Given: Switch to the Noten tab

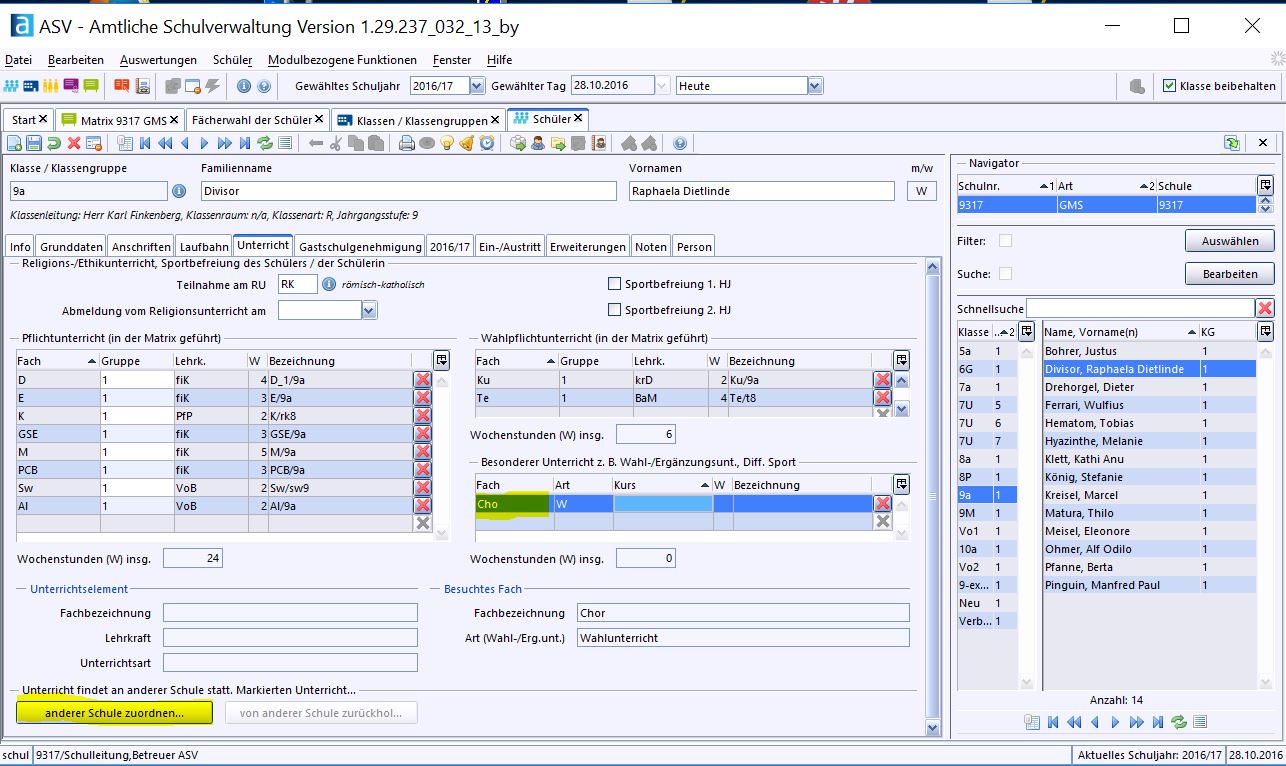Looking at the screenshot, I should point(650,246).
